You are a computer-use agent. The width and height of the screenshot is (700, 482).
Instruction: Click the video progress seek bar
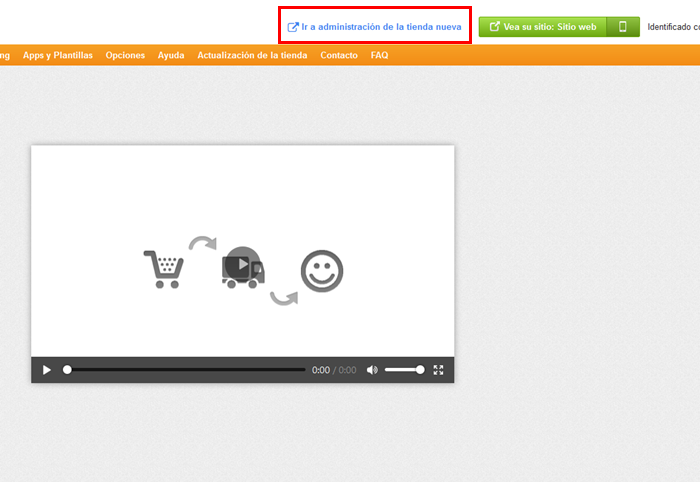click(x=185, y=370)
